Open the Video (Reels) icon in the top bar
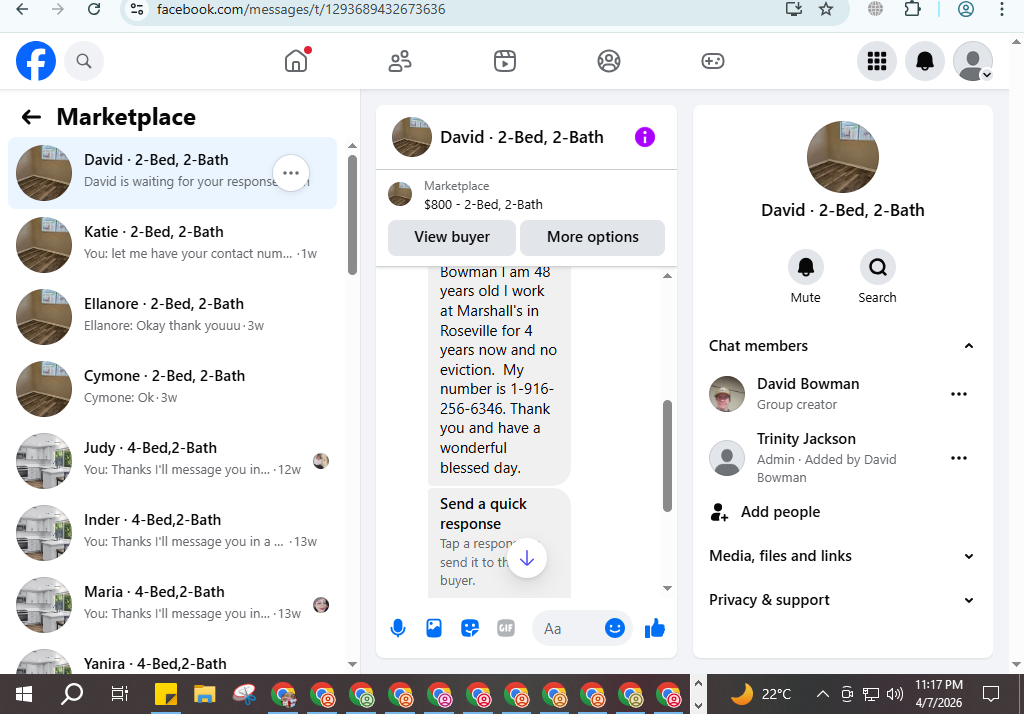Viewport: 1024px width, 714px height. pos(504,61)
